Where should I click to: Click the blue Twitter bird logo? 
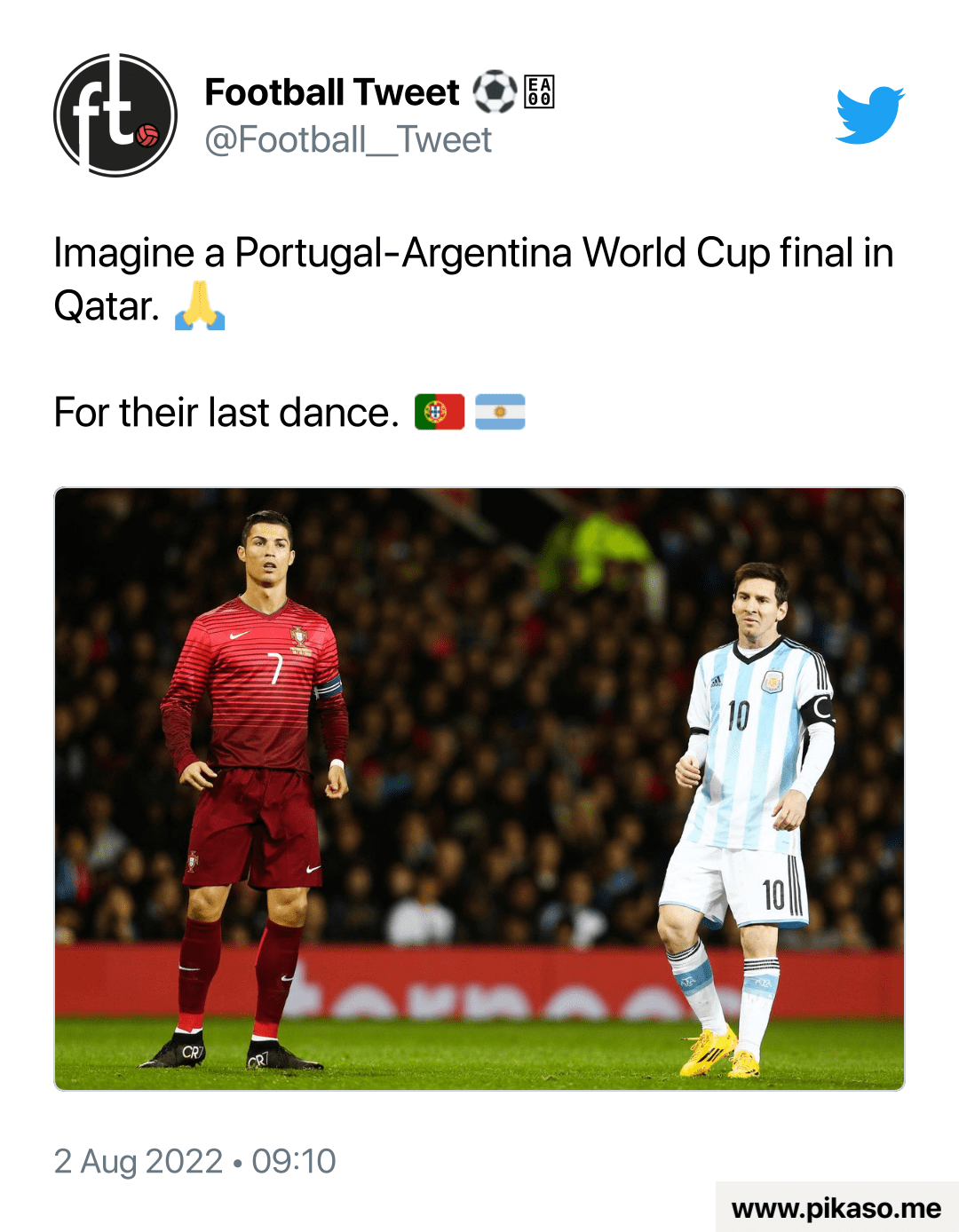(869, 115)
